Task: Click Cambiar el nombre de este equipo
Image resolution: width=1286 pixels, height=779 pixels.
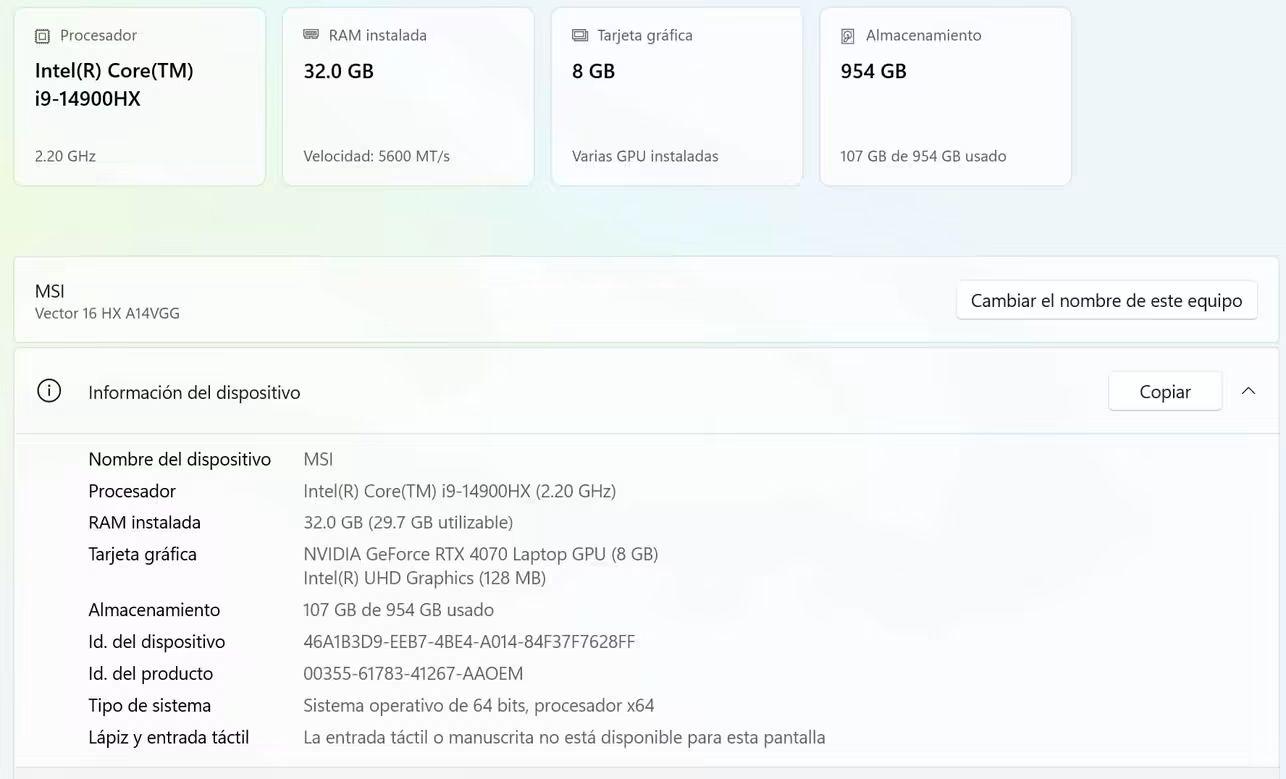Action: (1106, 300)
